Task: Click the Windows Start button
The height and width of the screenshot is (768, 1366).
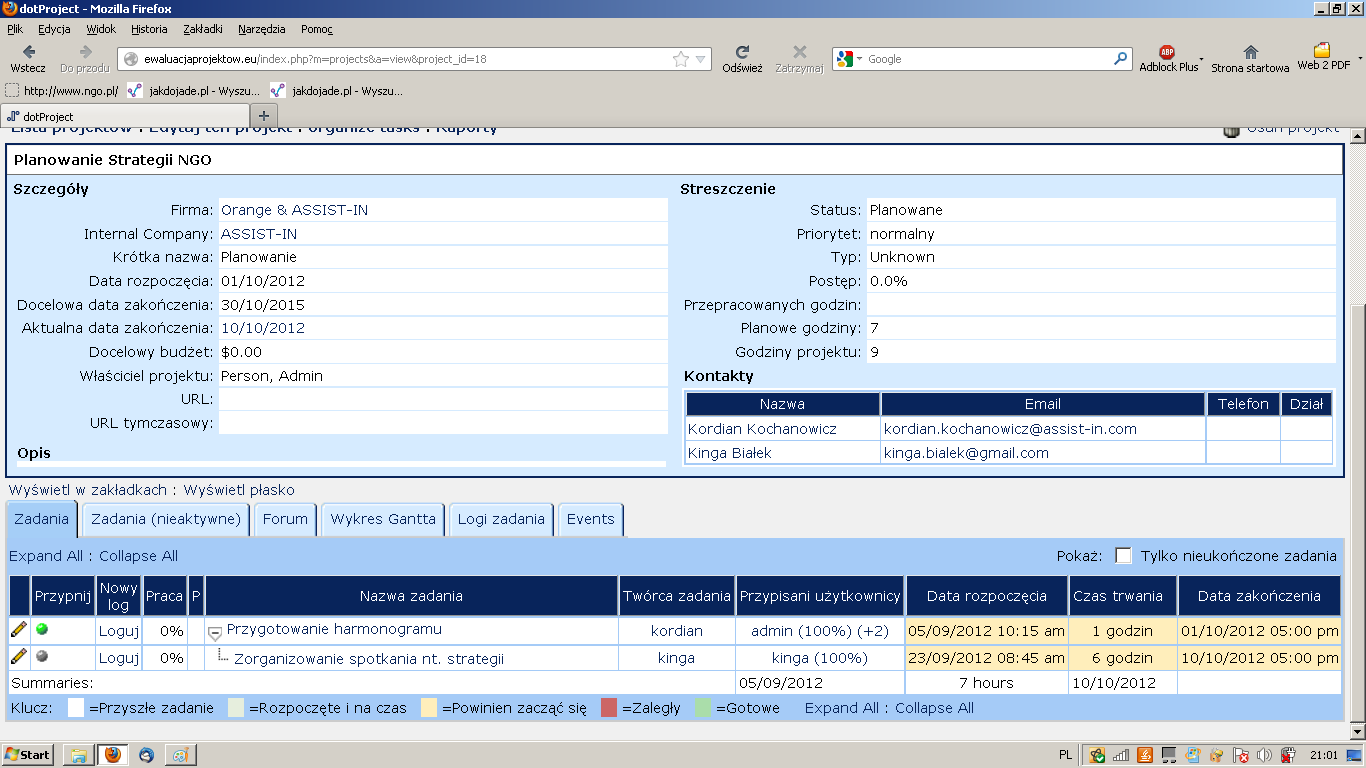Action: tap(28, 755)
